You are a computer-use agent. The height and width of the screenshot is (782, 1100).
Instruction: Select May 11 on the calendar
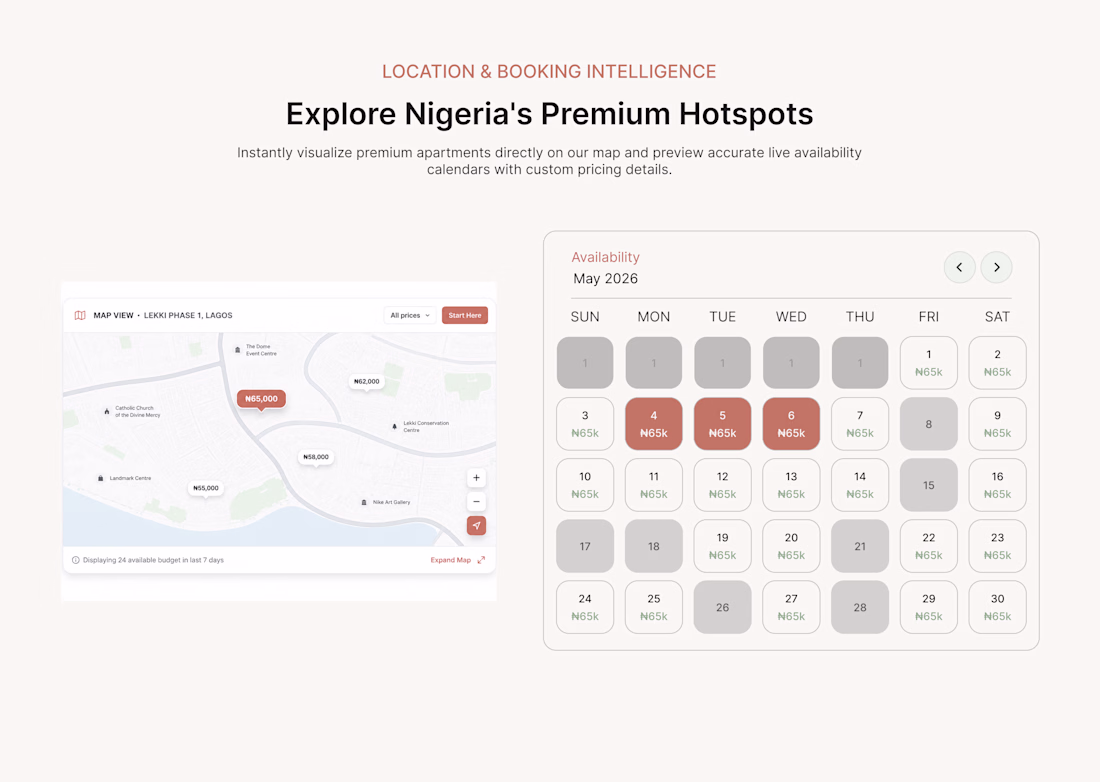coord(654,485)
